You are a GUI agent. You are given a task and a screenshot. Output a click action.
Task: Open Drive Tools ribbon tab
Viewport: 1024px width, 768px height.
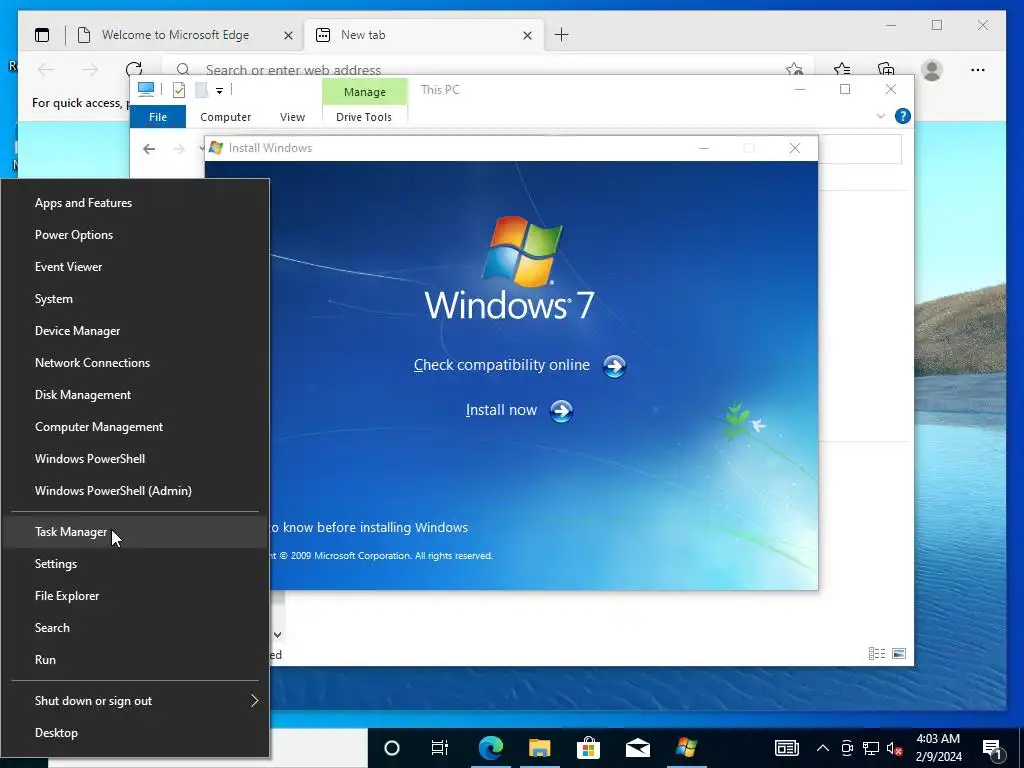click(364, 117)
